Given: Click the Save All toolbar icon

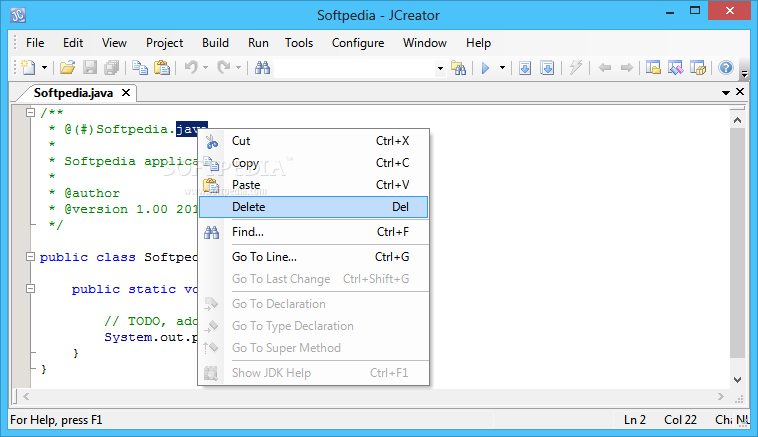Looking at the screenshot, I should [x=112, y=68].
